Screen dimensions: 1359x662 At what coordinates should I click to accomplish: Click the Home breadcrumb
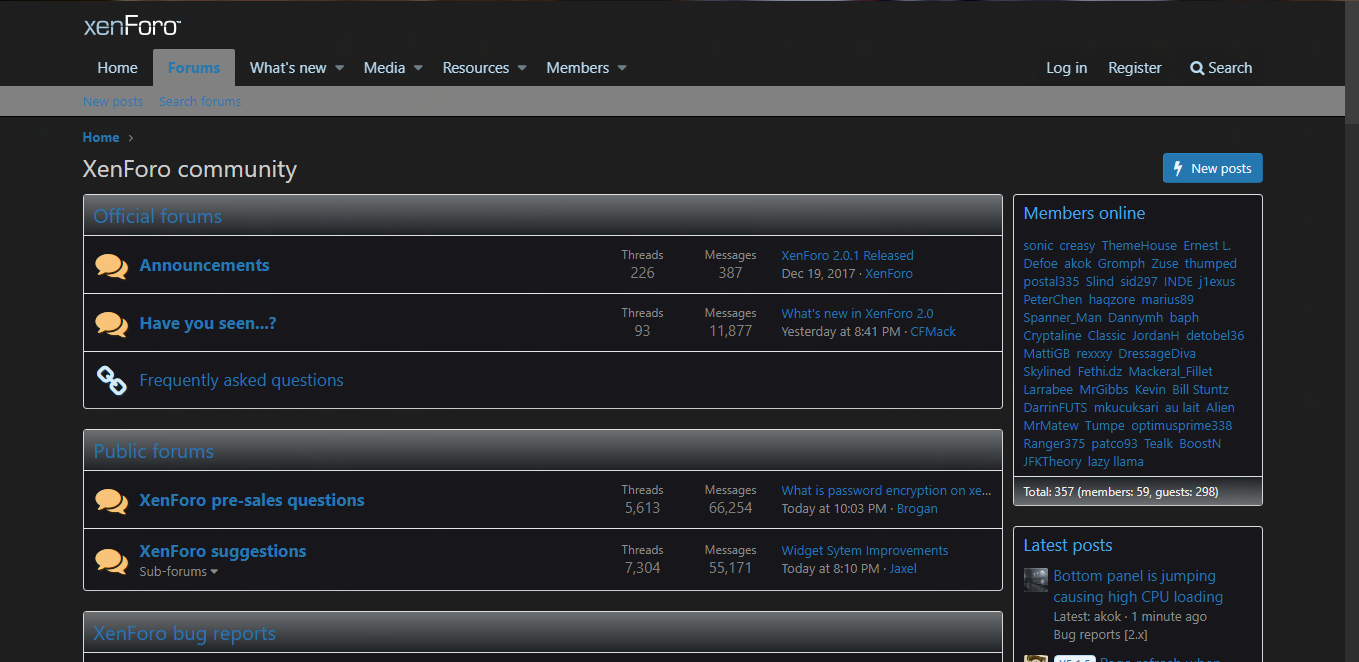click(x=101, y=137)
